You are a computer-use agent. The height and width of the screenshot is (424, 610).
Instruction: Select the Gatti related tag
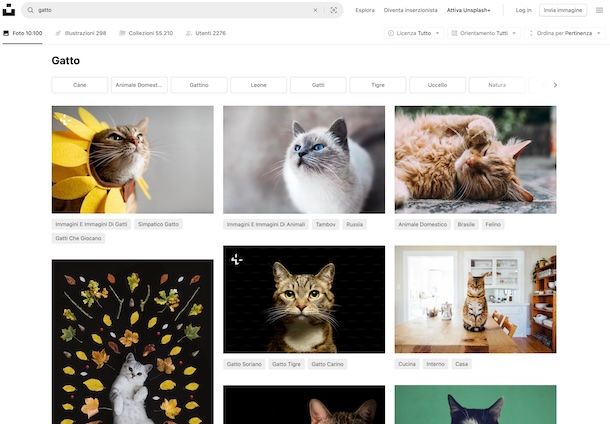click(318, 85)
